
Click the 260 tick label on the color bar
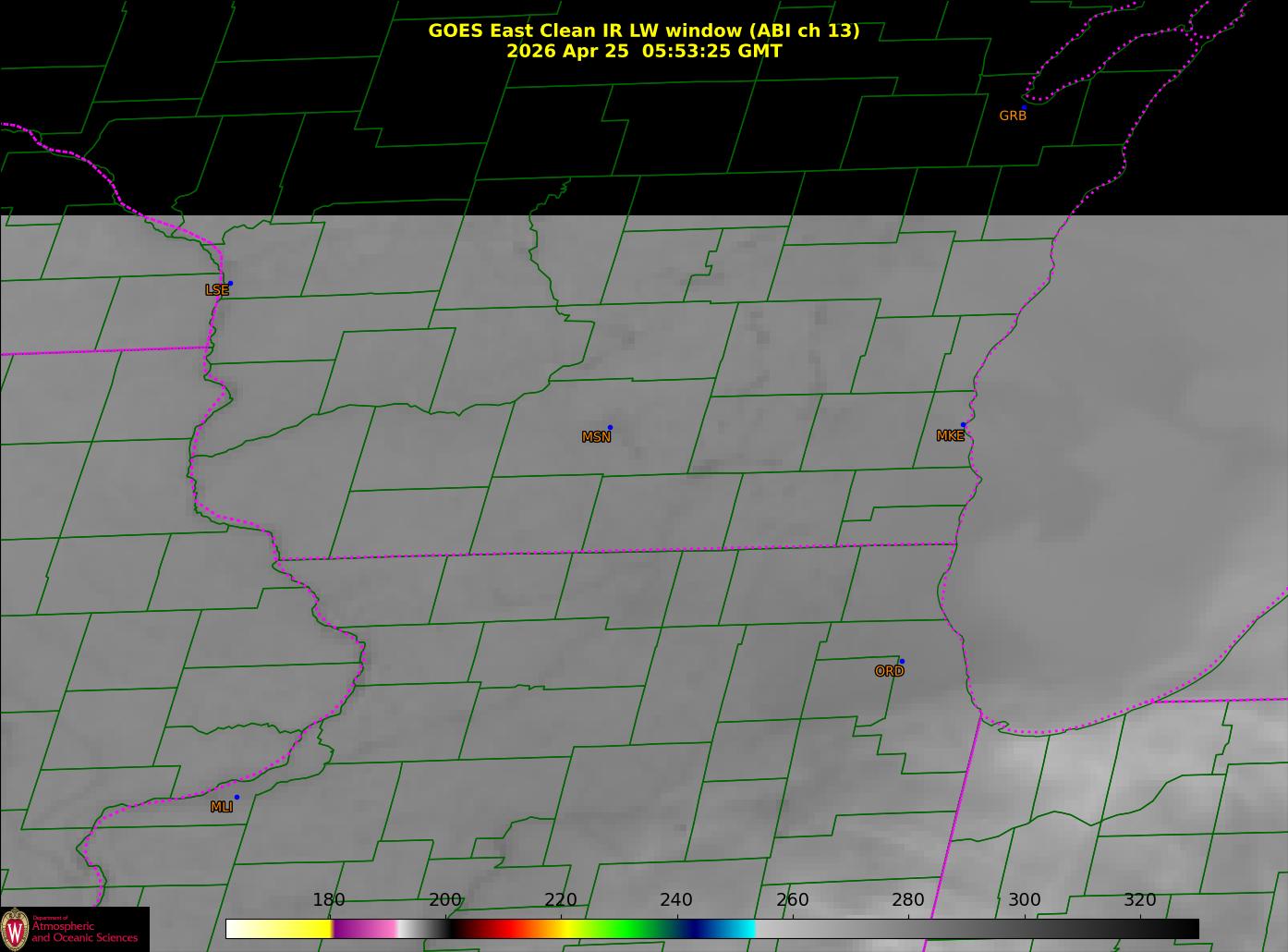(x=793, y=900)
